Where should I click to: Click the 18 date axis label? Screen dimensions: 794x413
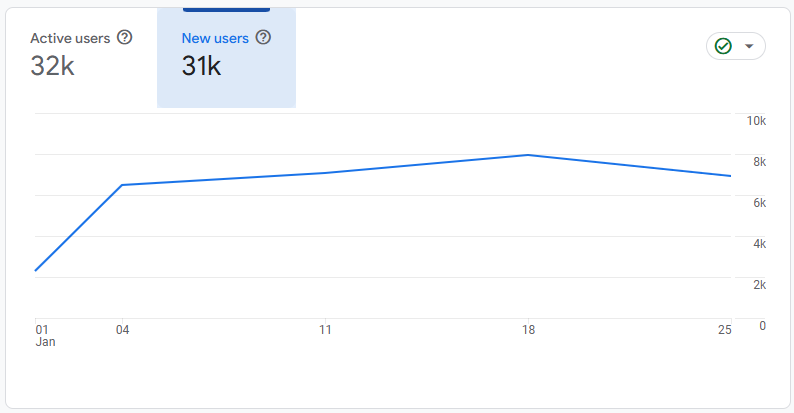pos(528,330)
